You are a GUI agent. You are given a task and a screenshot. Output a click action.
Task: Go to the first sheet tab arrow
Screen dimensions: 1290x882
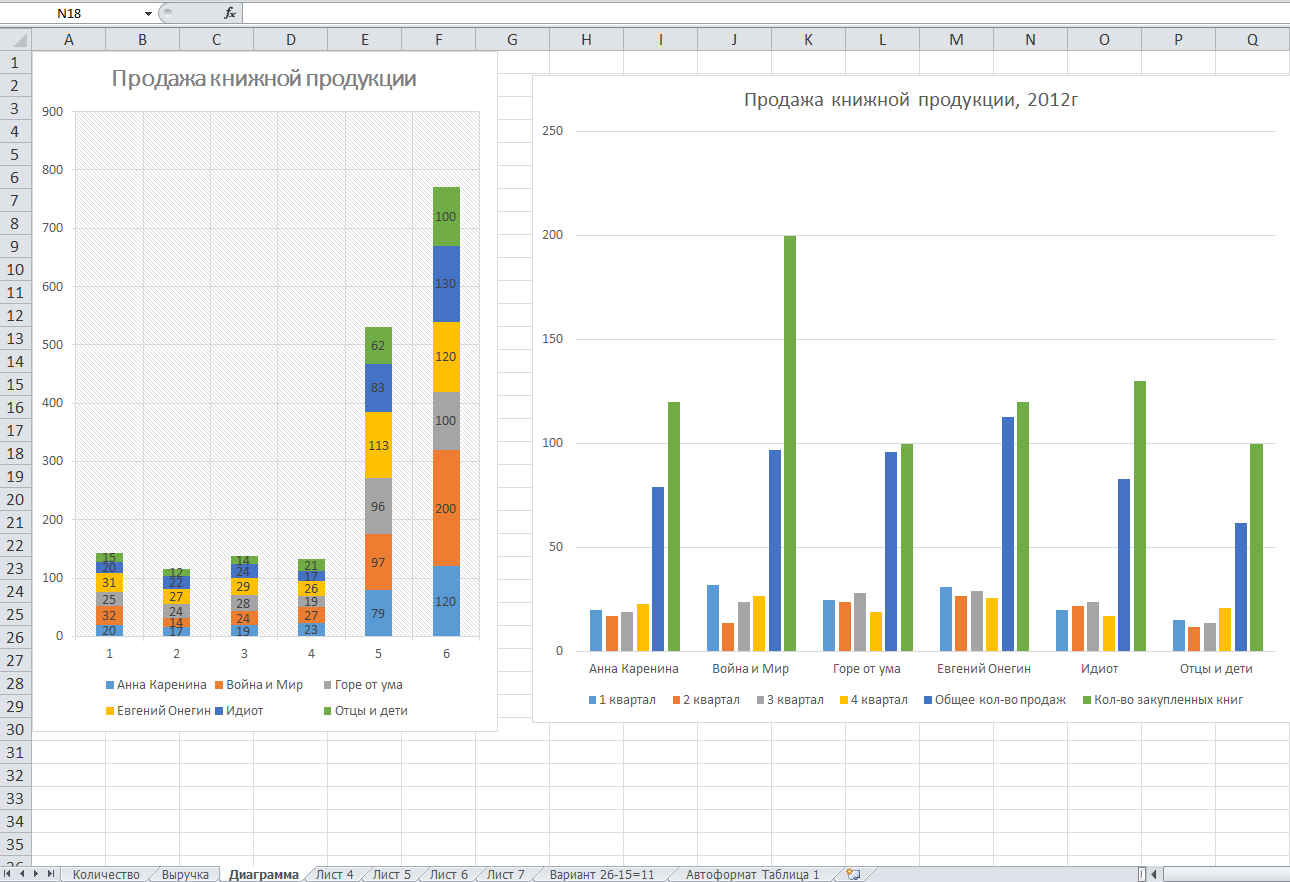click(9, 874)
